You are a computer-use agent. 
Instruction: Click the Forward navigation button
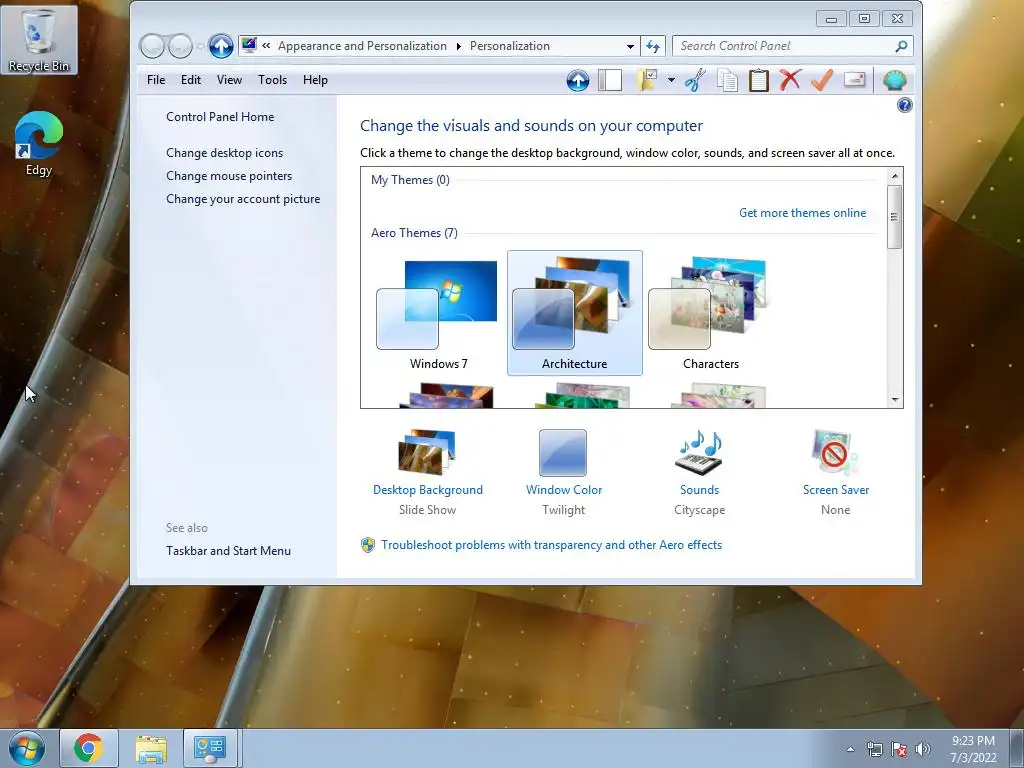tap(180, 46)
